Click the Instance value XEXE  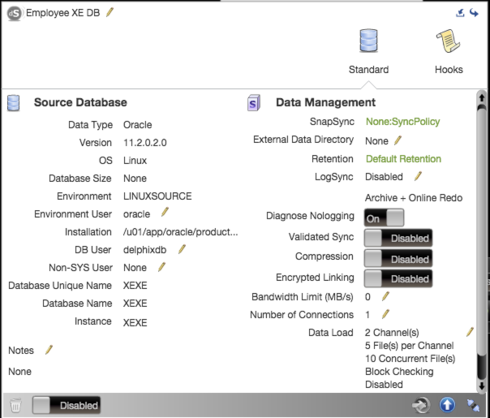(x=135, y=323)
